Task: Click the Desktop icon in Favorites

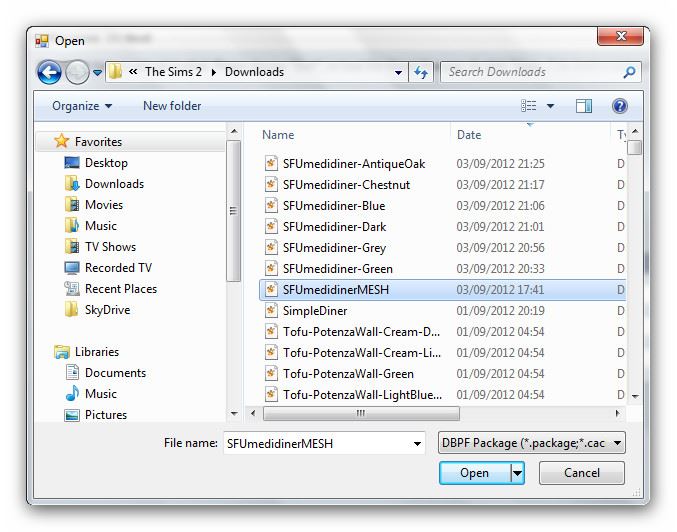Action: coord(72,163)
